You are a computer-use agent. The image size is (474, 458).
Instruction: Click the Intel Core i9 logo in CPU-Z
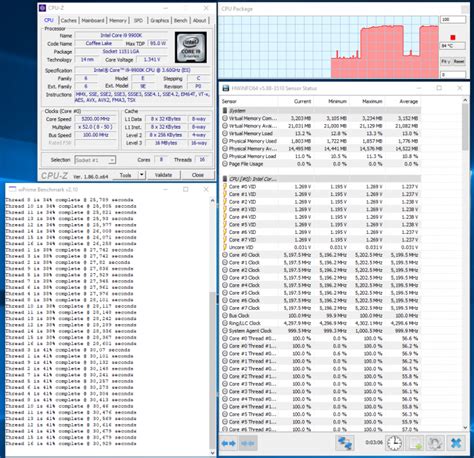[191, 47]
